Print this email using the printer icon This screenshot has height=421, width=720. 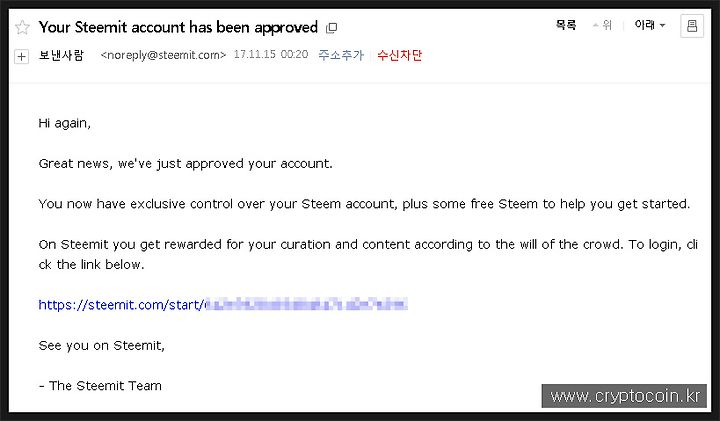click(x=692, y=26)
